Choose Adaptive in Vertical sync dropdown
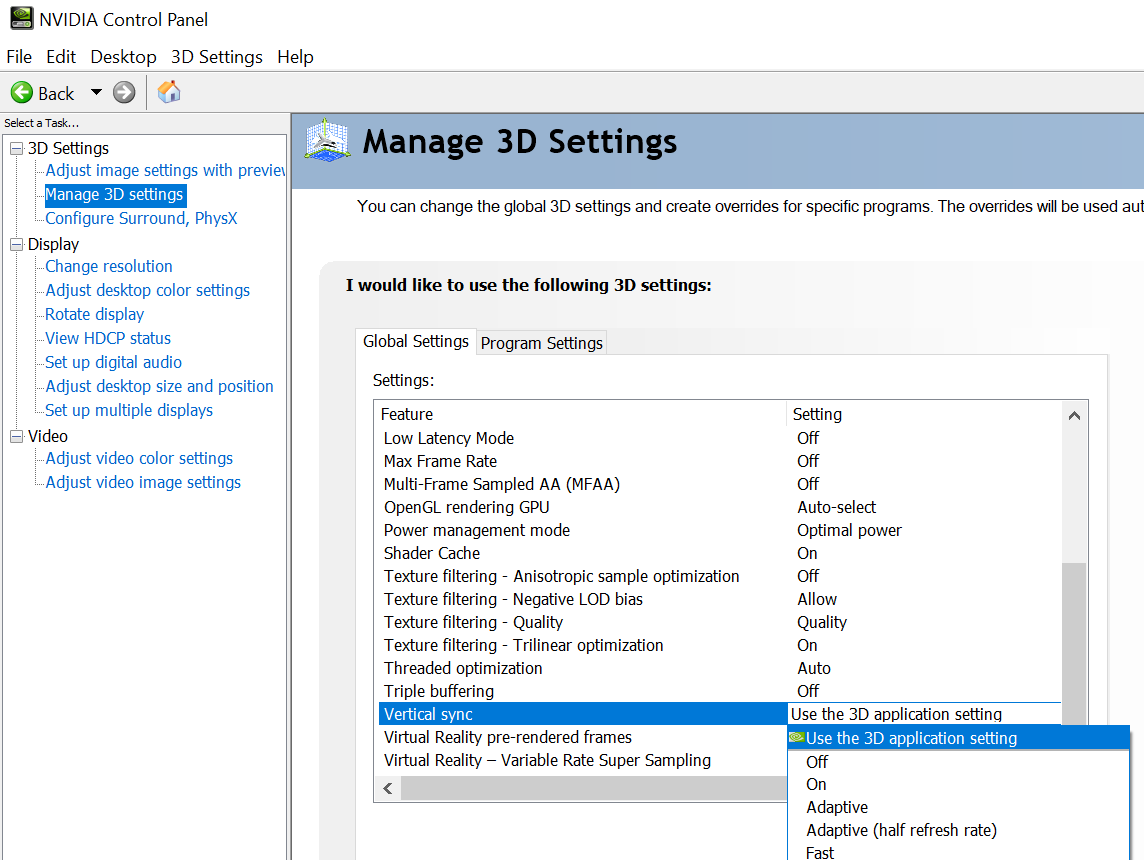The width and height of the screenshot is (1144, 860). click(x=959, y=807)
